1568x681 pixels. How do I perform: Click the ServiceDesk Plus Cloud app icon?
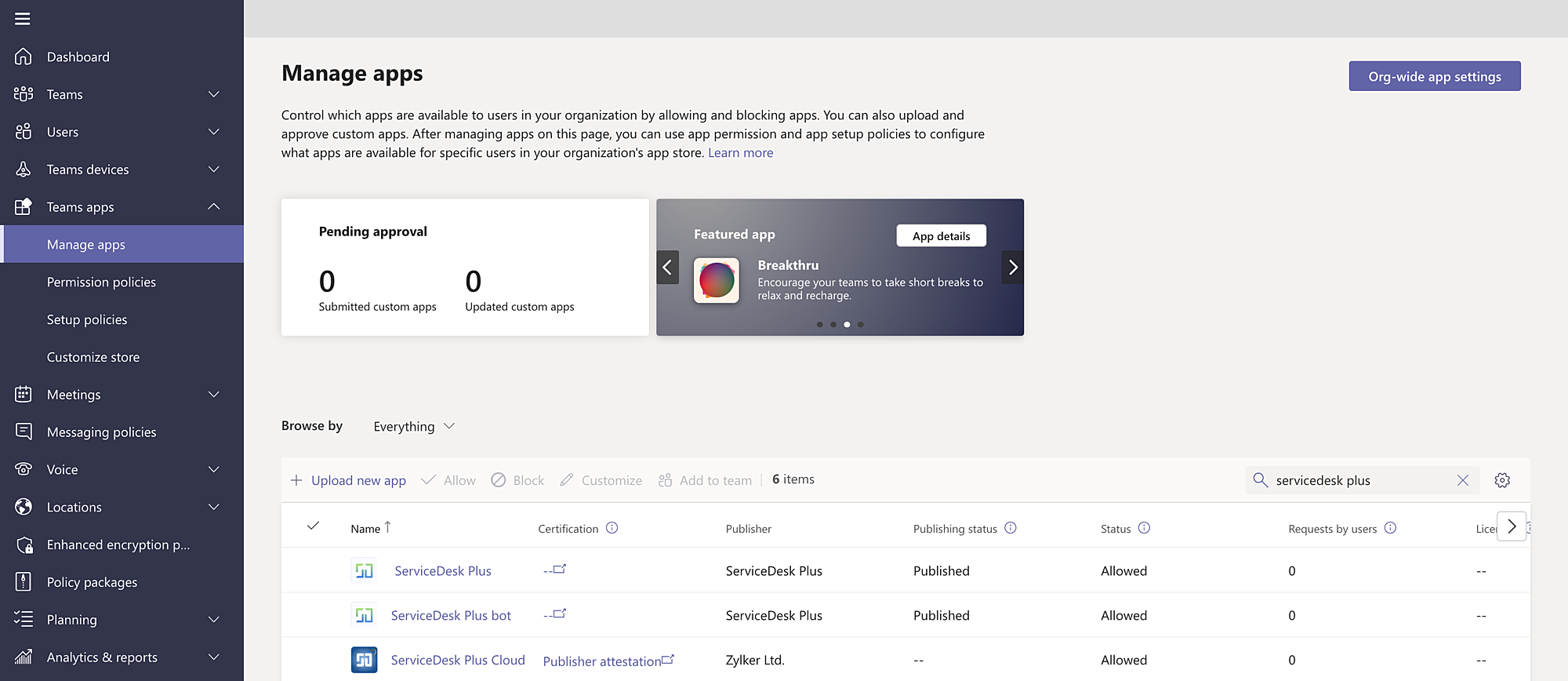coord(364,660)
